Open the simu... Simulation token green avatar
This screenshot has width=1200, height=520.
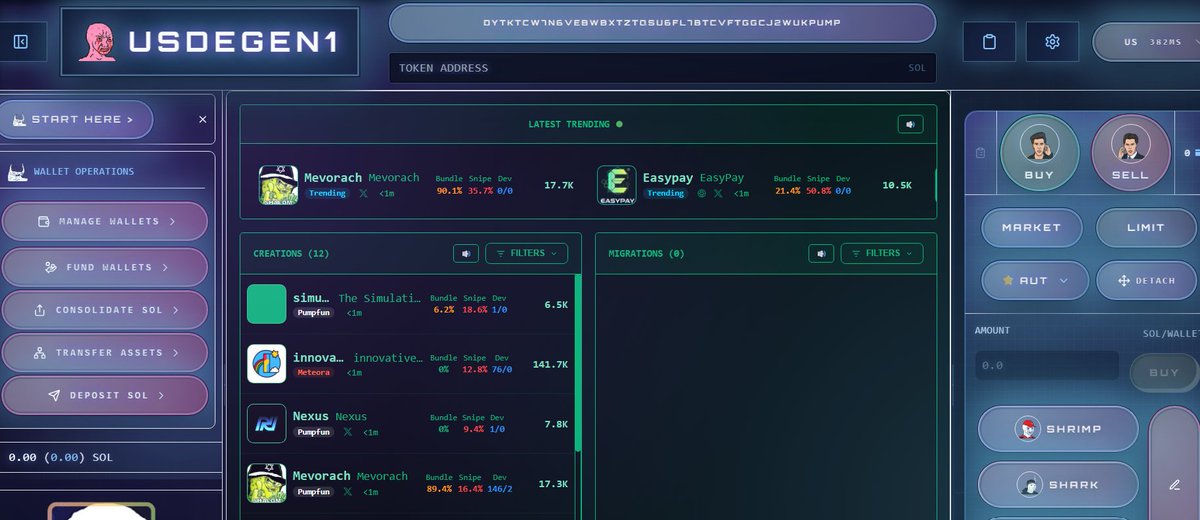coord(267,304)
